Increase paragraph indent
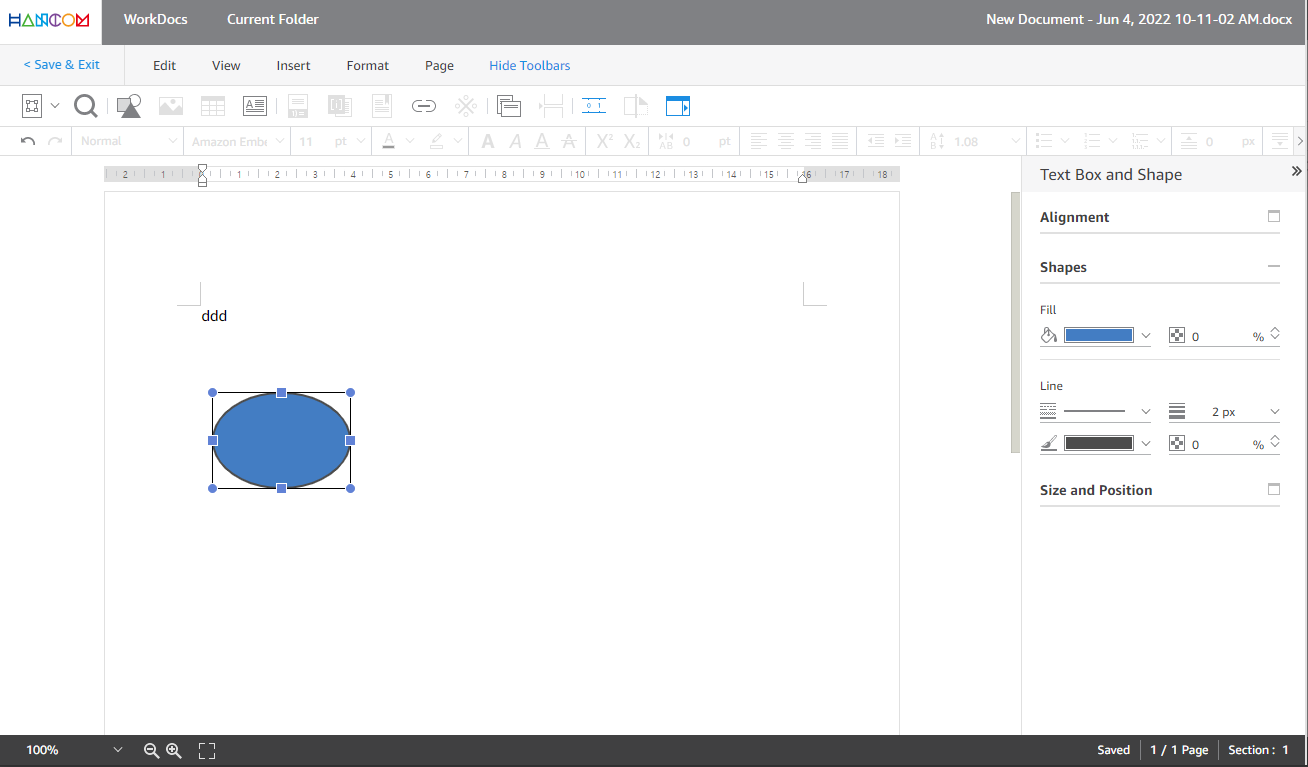 (902, 141)
